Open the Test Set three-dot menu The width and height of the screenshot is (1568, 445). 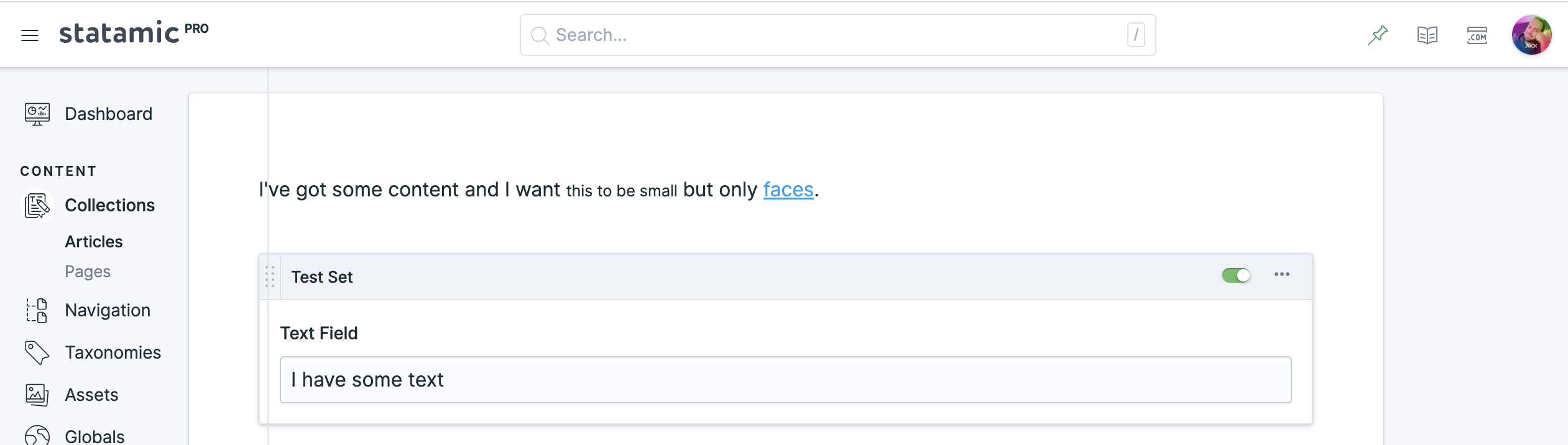point(1282,274)
